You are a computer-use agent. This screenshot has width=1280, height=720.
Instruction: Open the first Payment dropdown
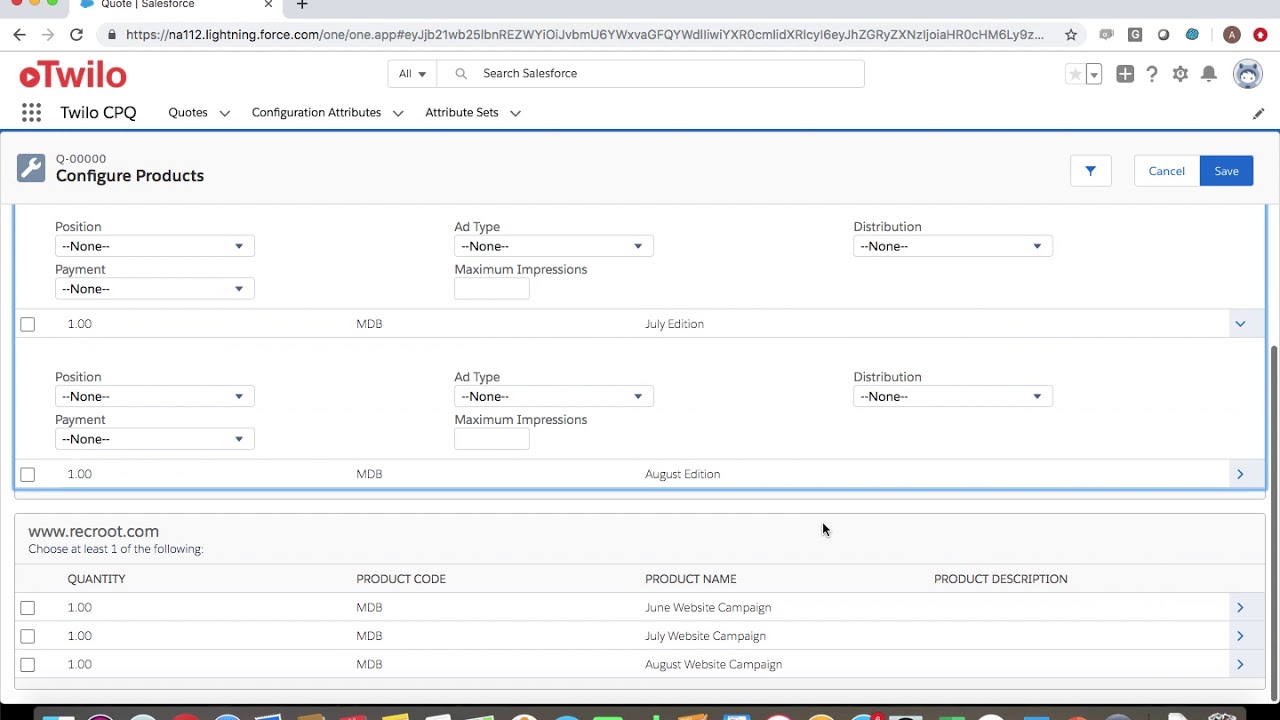(x=155, y=289)
